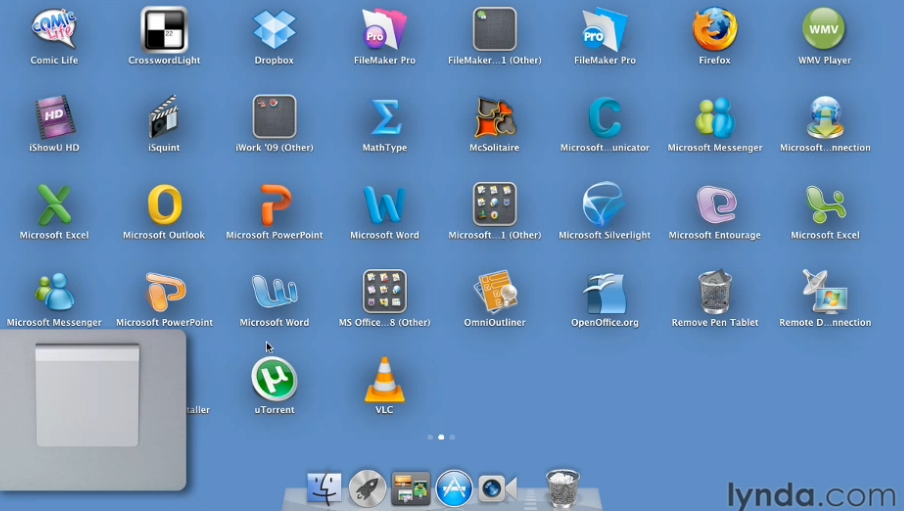This screenshot has width=904, height=511.
Task: Open Microsoft Messenger next to Microsoft...nnection
Action: tap(715, 117)
